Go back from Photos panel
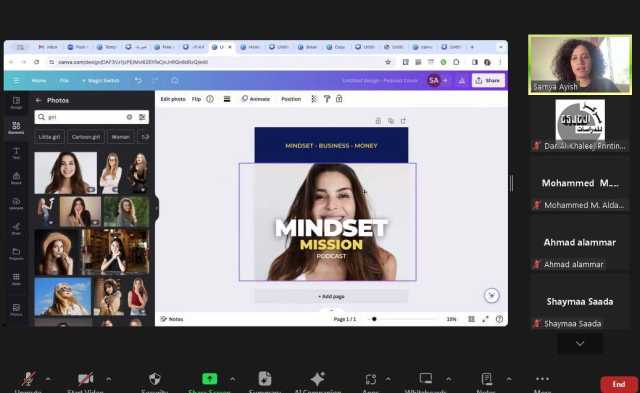The image size is (640, 393). [x=38, y=100]
